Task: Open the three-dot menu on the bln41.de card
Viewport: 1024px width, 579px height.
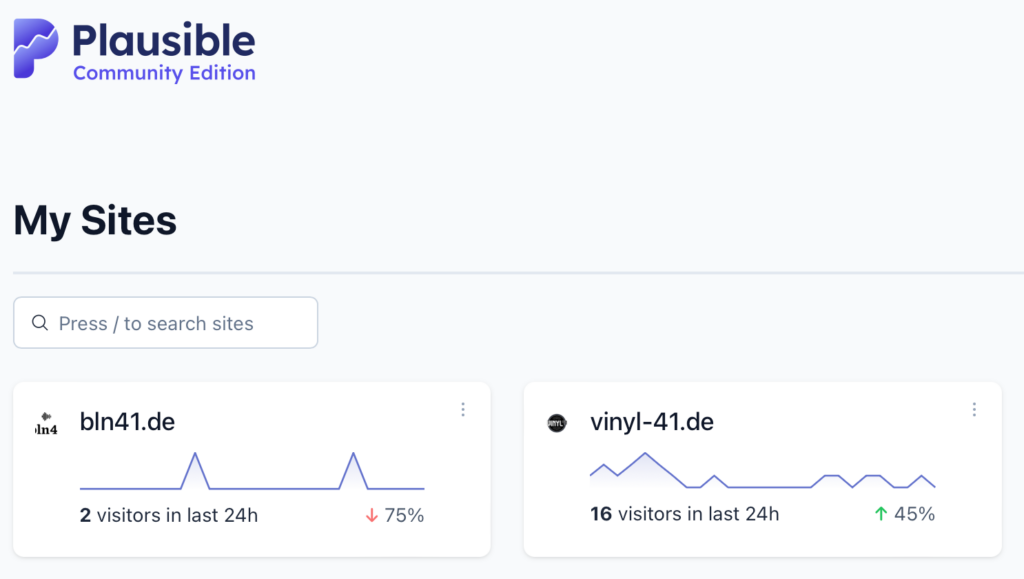Action: tap(463, 409)
